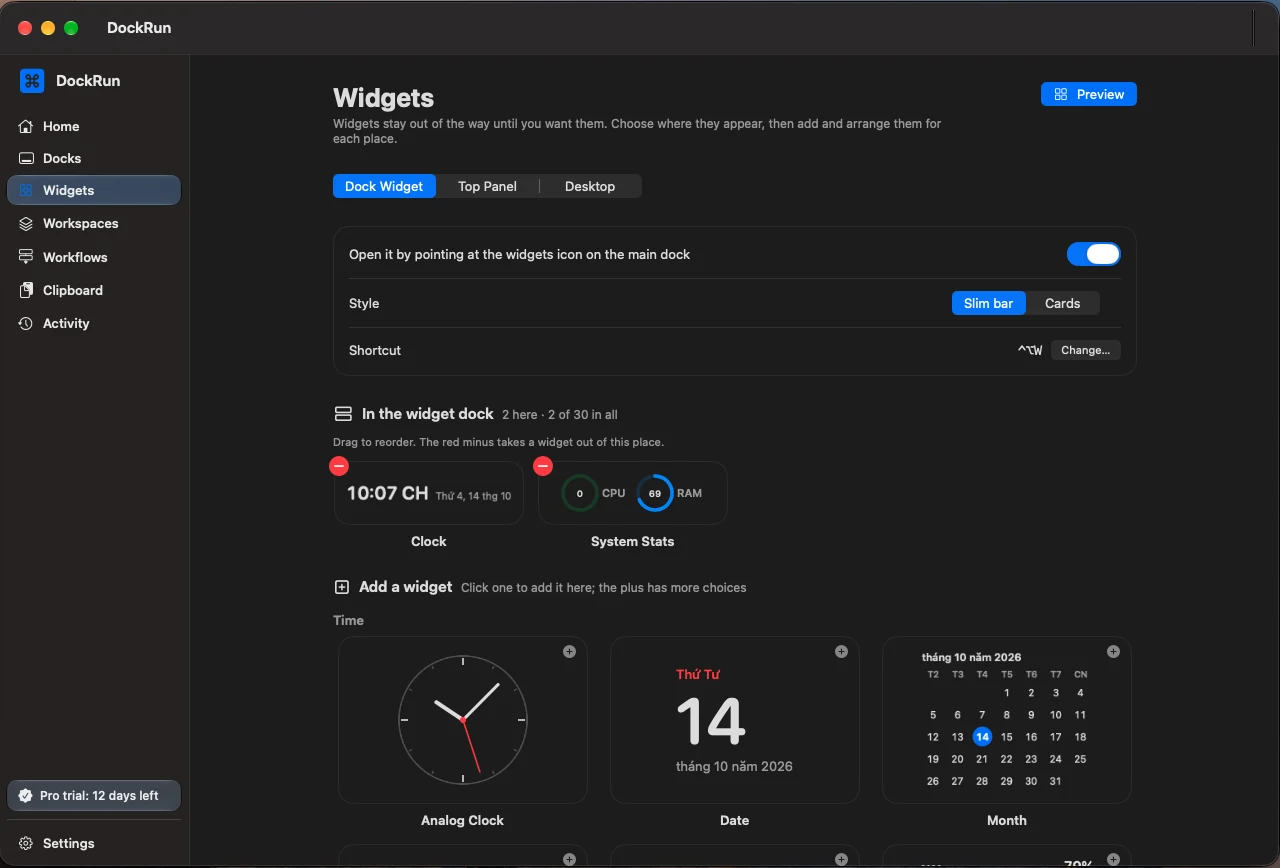Click the Workspaces layers icon
The height and width of the screenshot is (868, 1280).
coord(26,224)
